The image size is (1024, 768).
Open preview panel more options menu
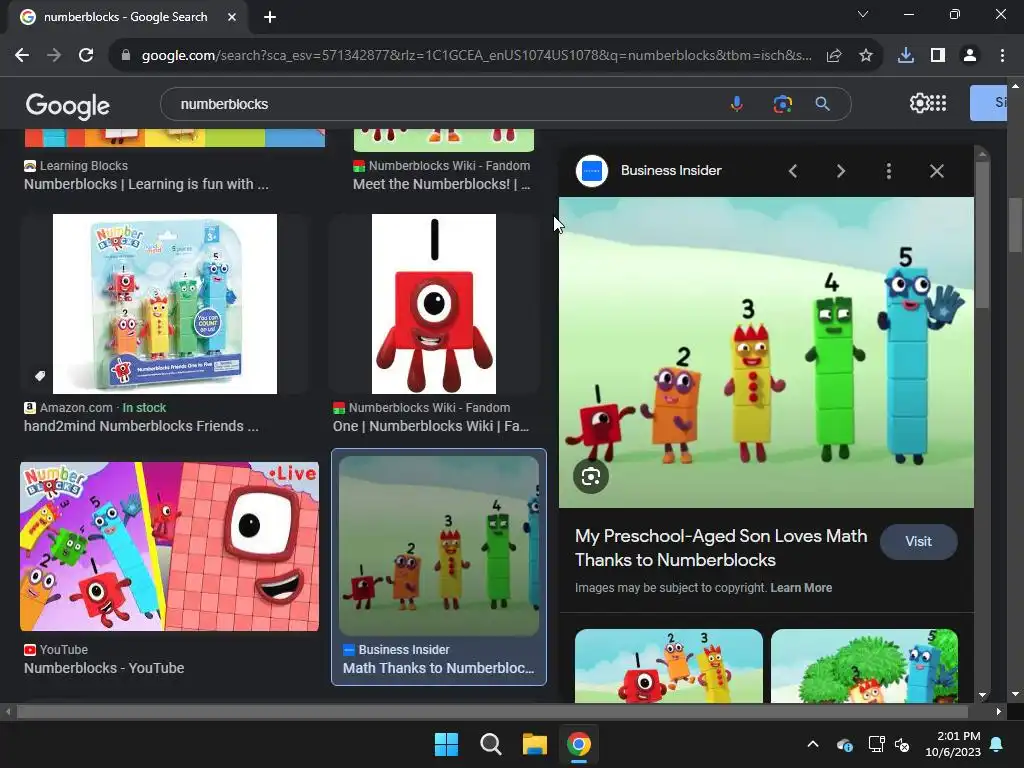pos(888,171)
